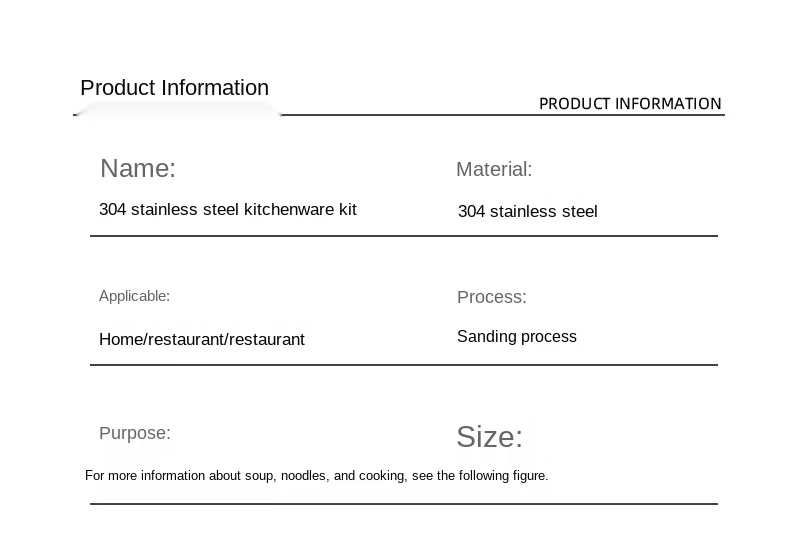Viewport: 800px width, 556px height.
Task: Click the 'Size:' label
Action: 489,437
